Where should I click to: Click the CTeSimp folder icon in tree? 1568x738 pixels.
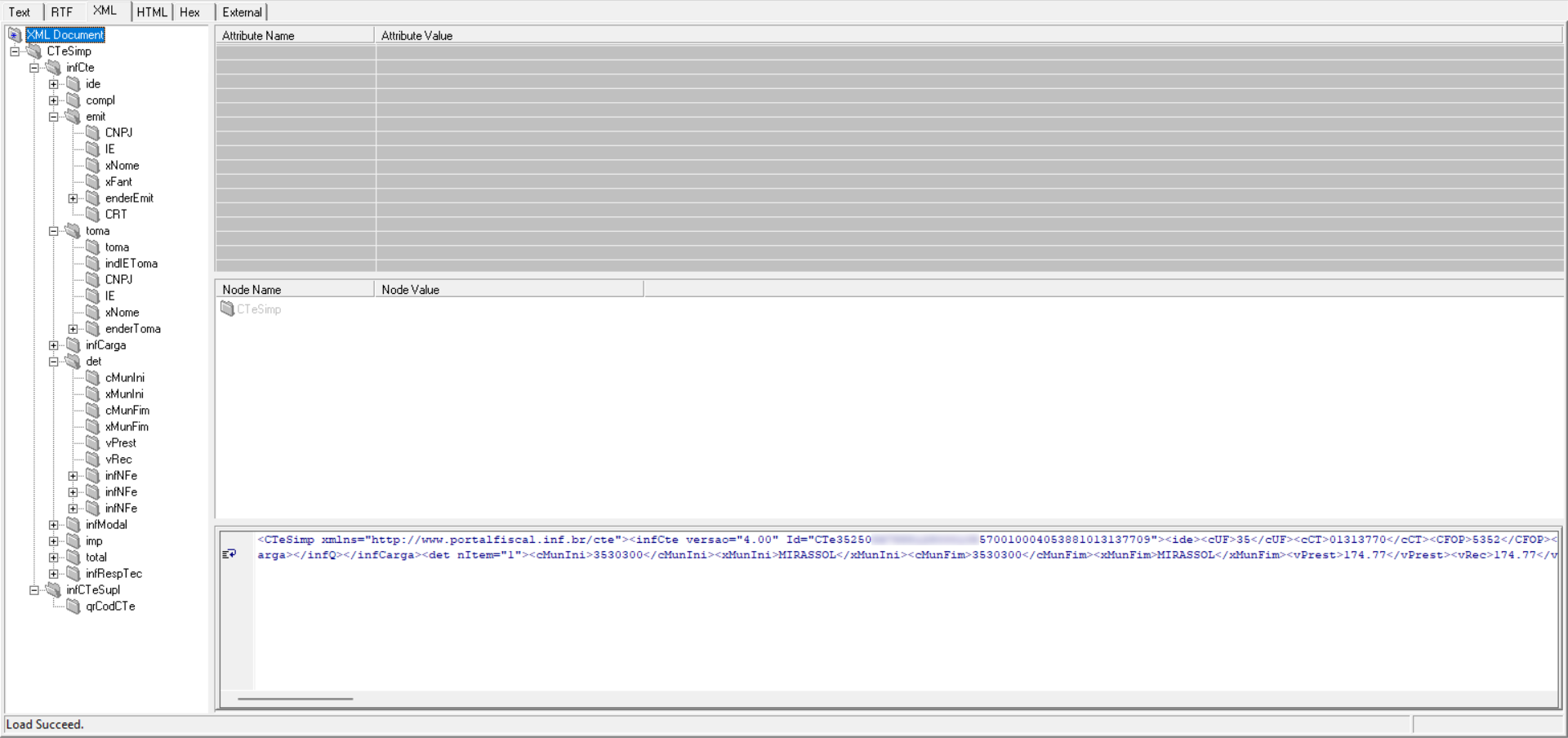(x=34, y=51)
